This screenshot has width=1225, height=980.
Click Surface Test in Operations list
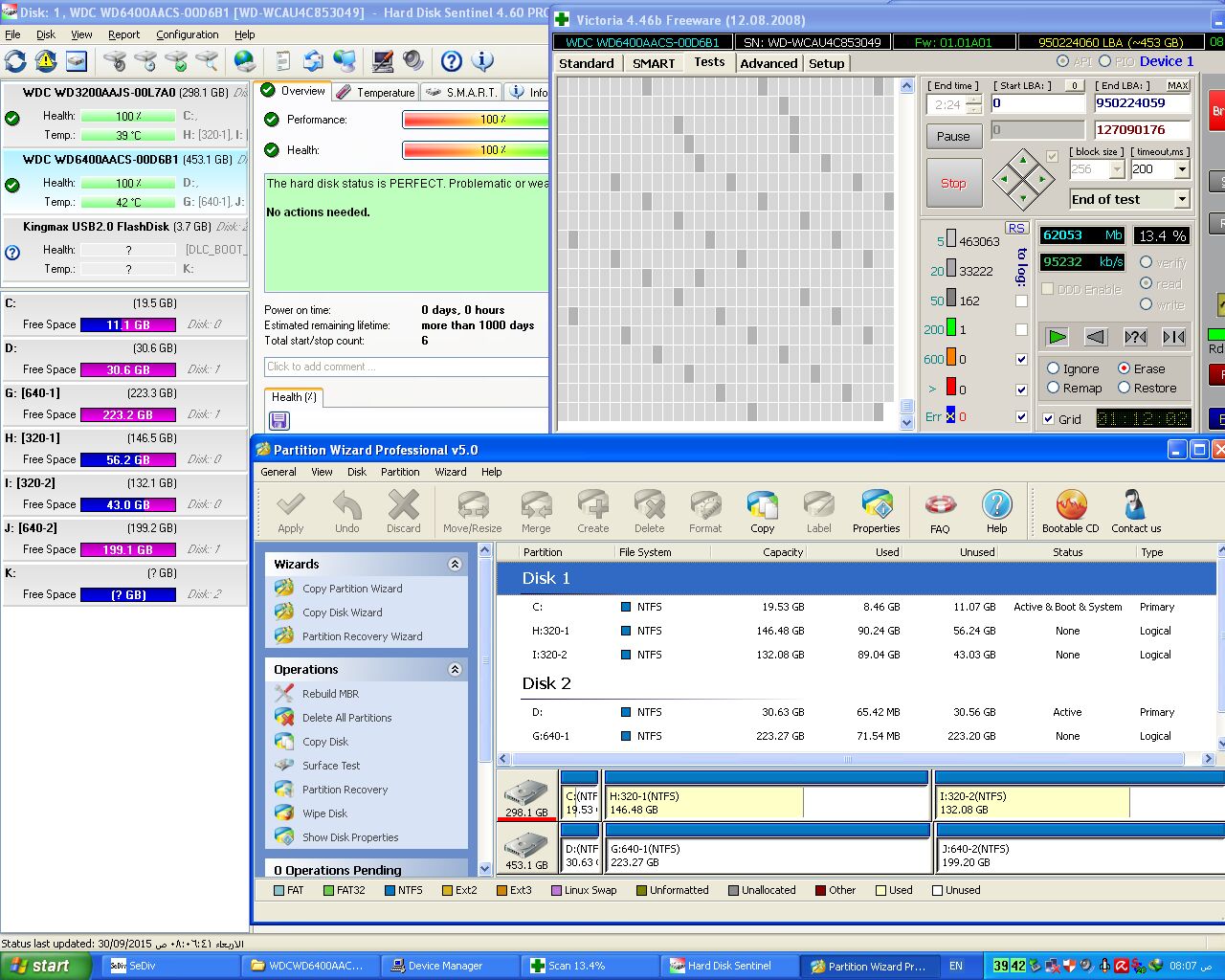(331, 766)
